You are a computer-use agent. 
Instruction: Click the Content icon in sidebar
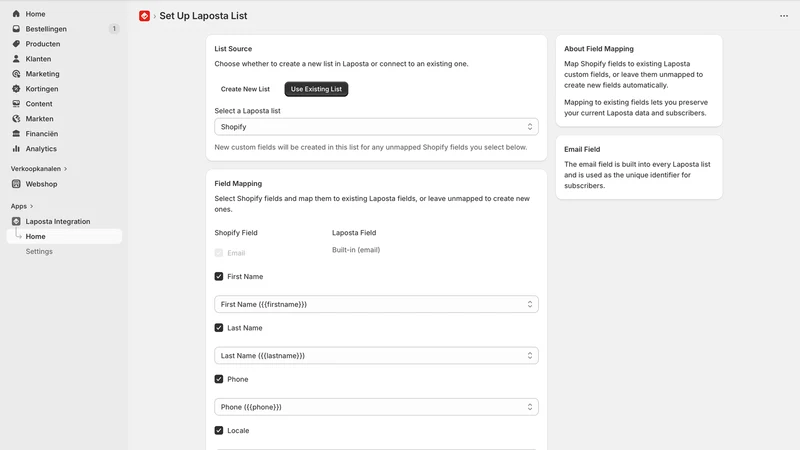click(x=16, y=104)
